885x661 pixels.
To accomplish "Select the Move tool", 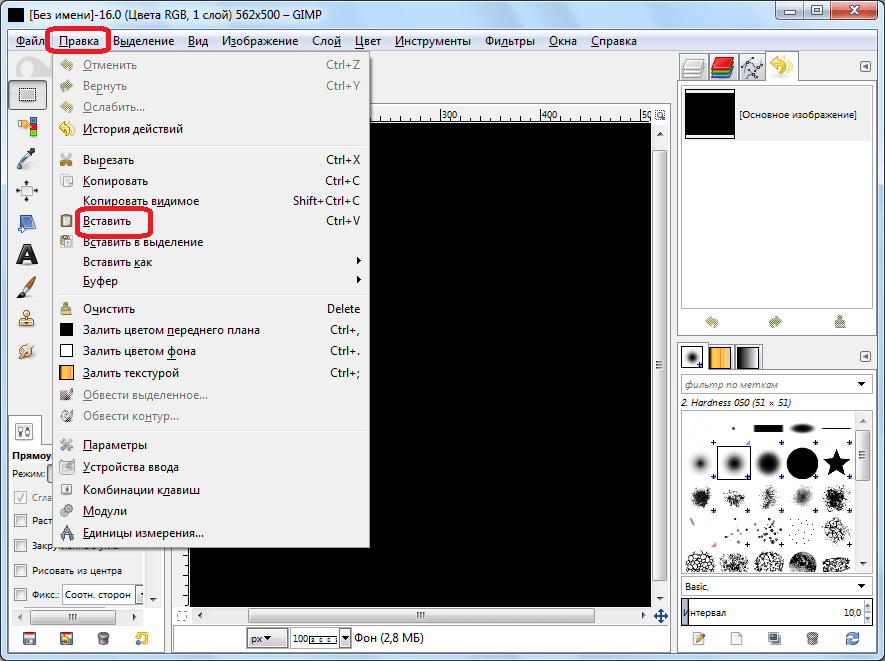I will click(27, 190).
